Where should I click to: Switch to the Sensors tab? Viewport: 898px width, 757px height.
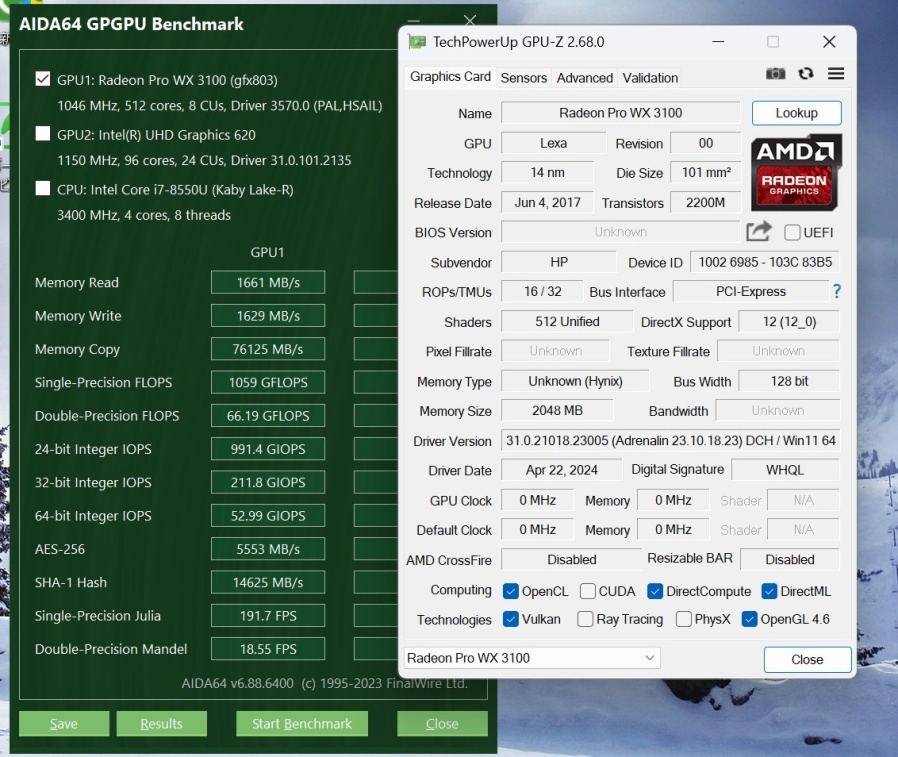[x=524, y=78]
